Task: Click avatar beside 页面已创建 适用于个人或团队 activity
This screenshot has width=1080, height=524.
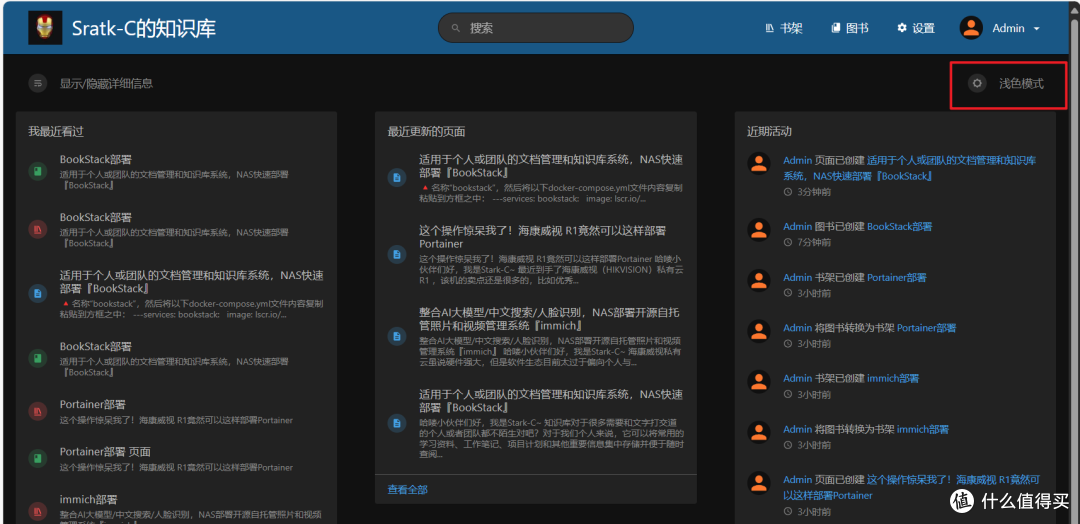Action: click(x=758, y=163)
